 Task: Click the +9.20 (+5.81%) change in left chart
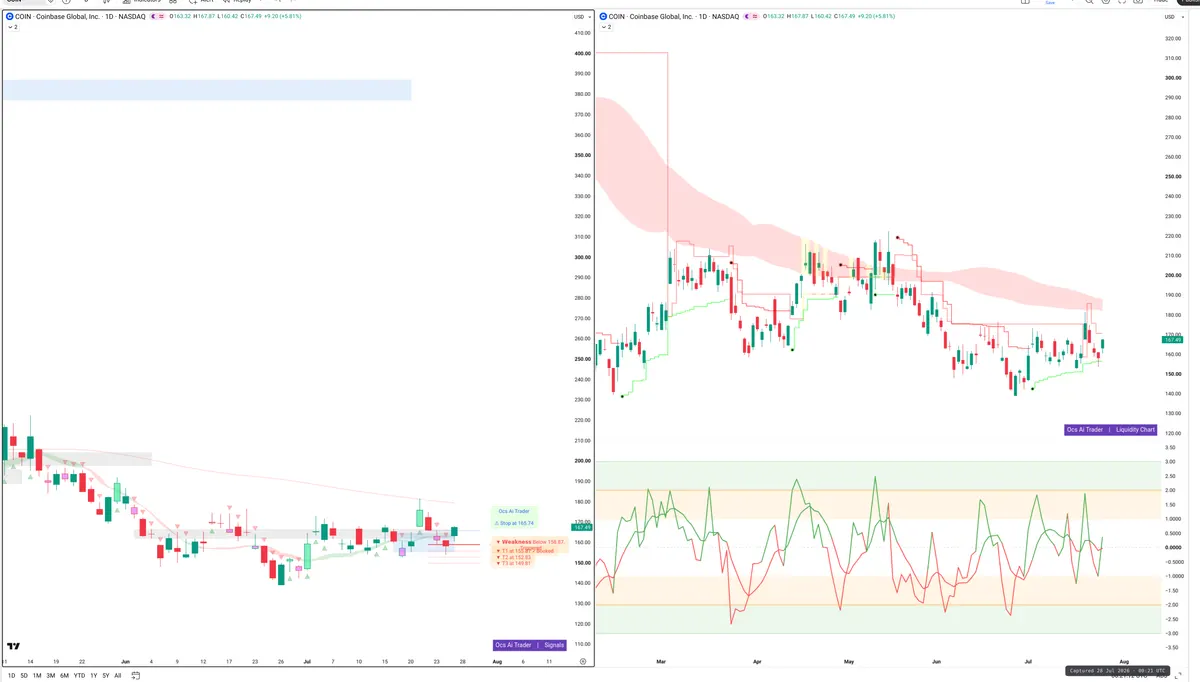click(x=282, y=17)
